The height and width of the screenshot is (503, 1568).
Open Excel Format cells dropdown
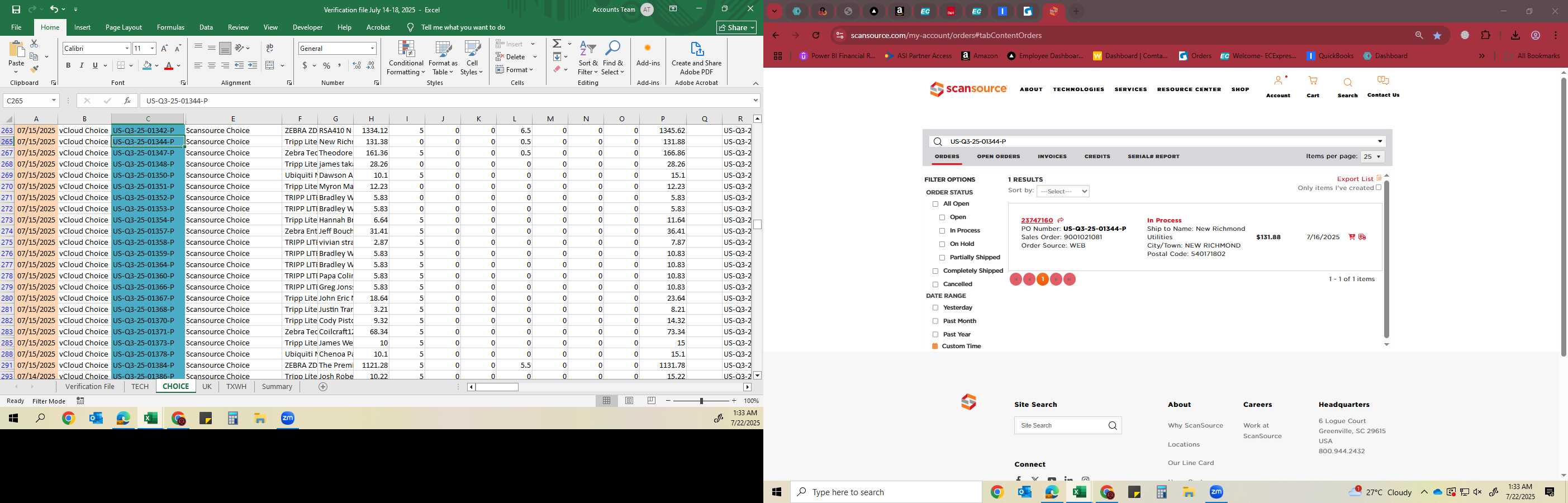tap(515, 69)
